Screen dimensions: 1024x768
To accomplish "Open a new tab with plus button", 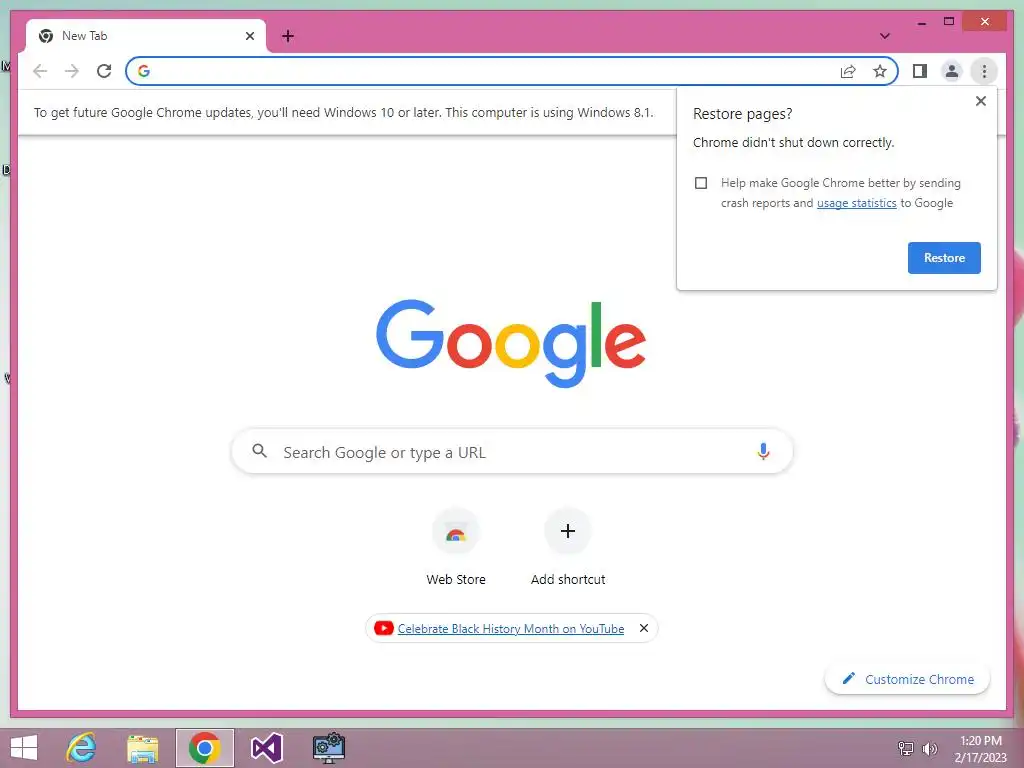I will click(x=288, y=36).
